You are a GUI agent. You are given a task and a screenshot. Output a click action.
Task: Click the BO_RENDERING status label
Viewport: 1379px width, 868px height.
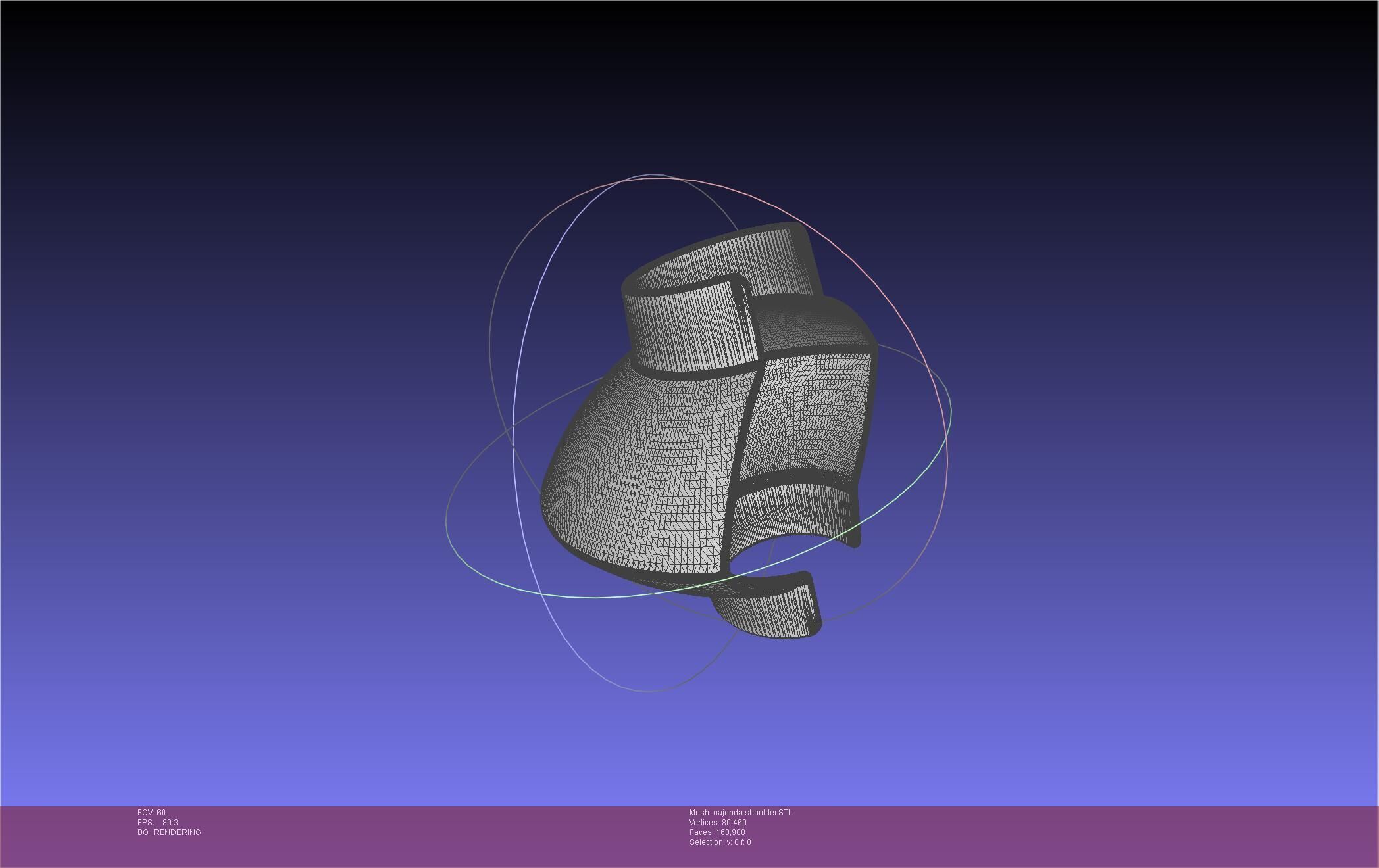tap(169, 832)
